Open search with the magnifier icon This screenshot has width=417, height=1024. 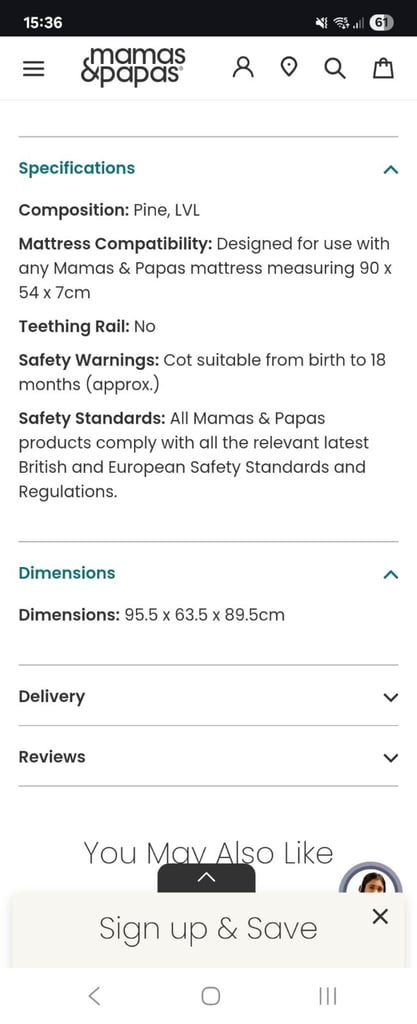(x=335, y=68)
